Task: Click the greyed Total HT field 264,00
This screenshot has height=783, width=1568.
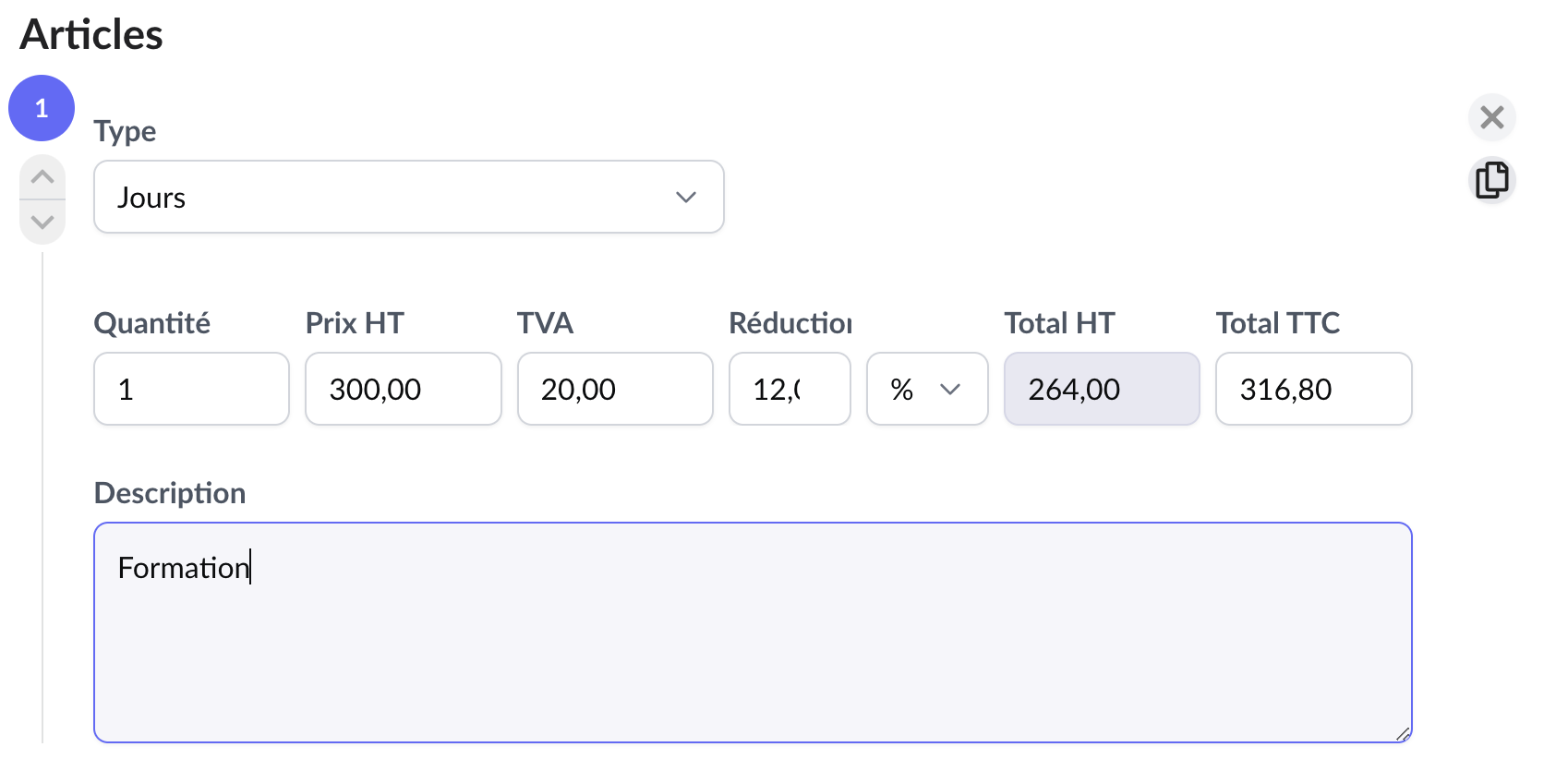Action: [x=1101, y=389]
